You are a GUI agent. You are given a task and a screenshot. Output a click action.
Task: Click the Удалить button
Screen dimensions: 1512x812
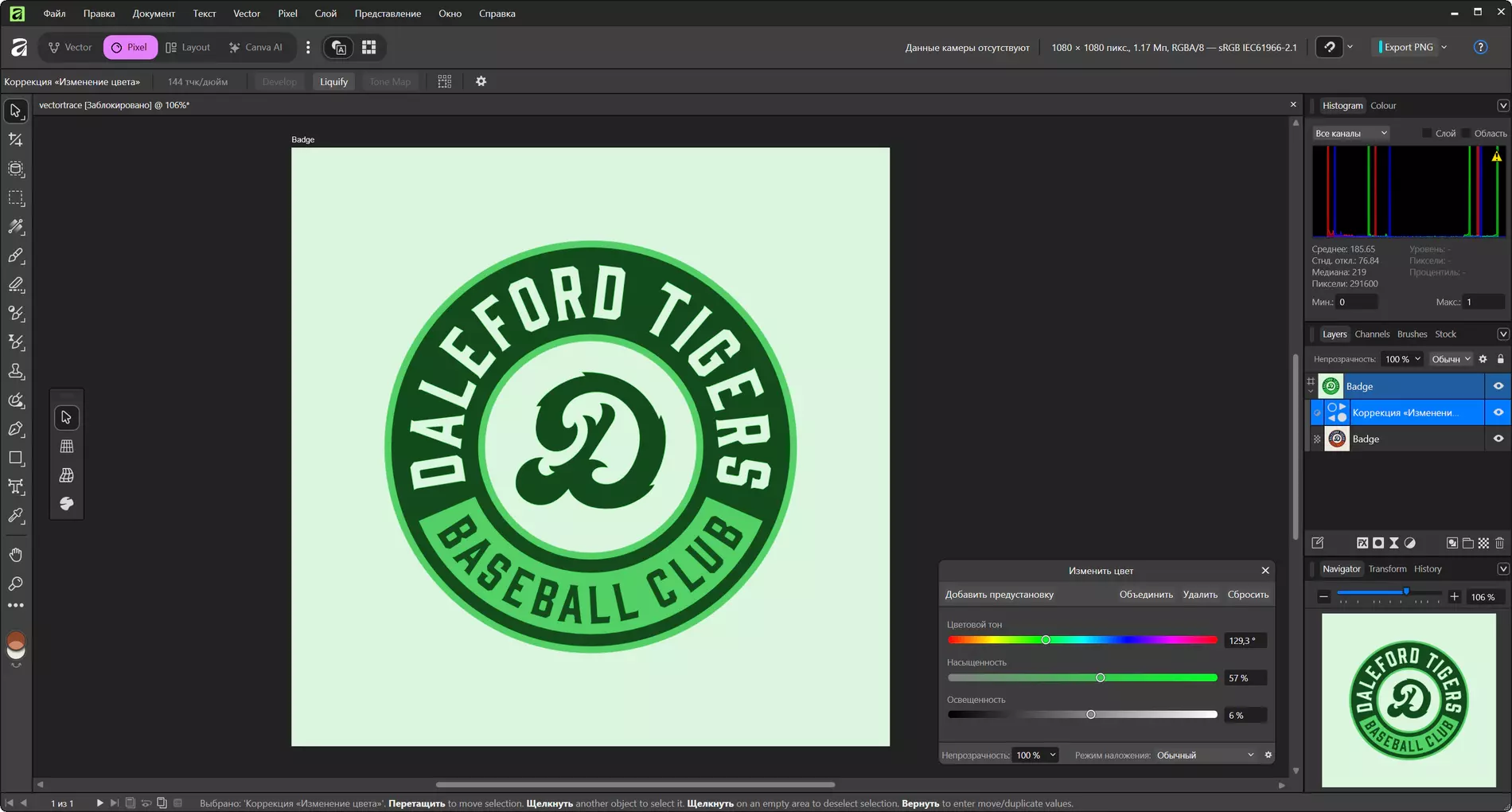1200,594
